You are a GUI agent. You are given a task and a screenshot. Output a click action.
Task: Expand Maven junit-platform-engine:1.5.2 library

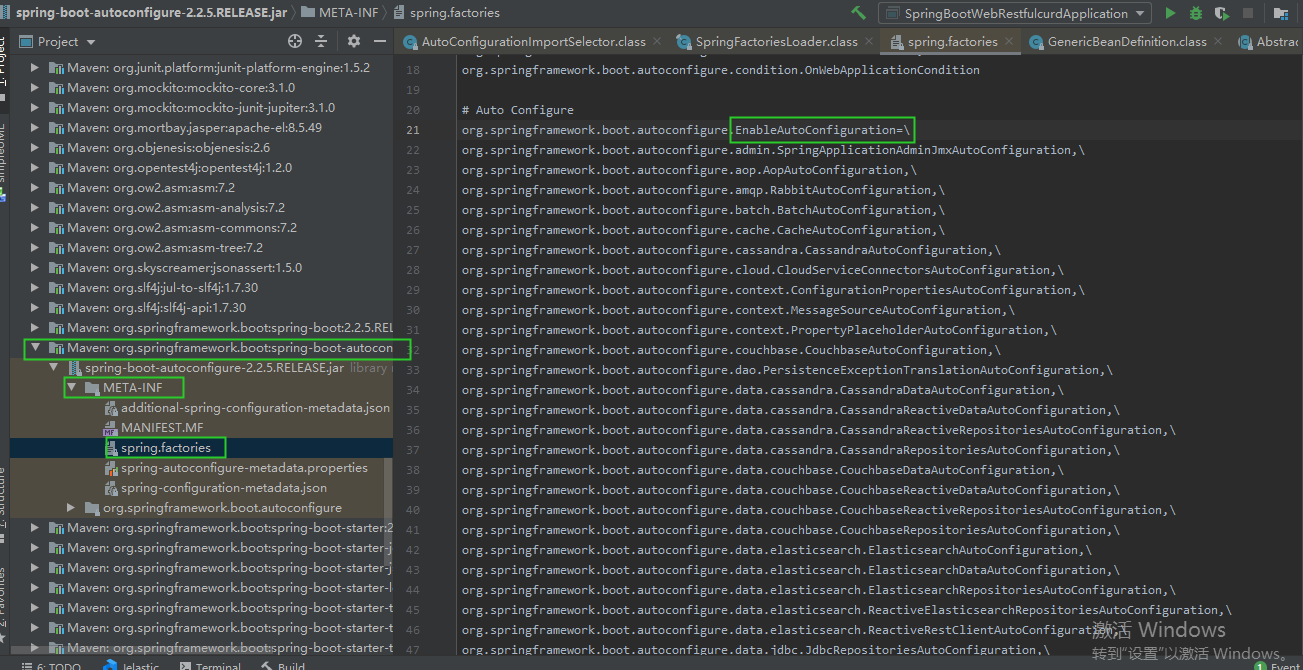(x=37, y=68)
